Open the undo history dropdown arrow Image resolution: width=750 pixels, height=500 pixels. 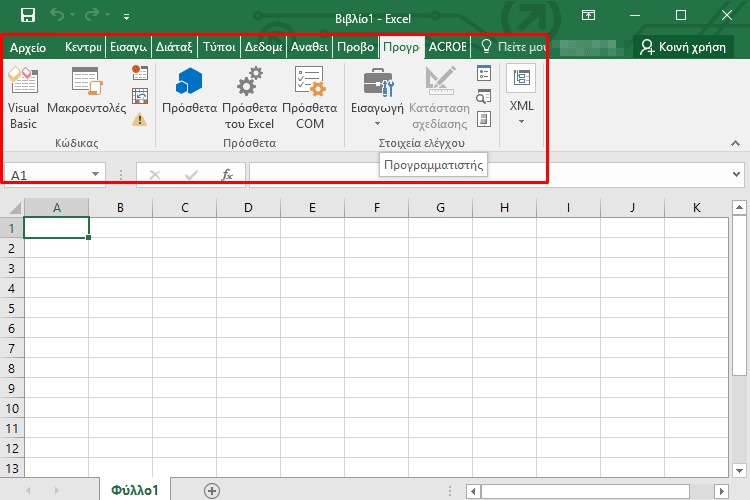[x=73, y=15]
